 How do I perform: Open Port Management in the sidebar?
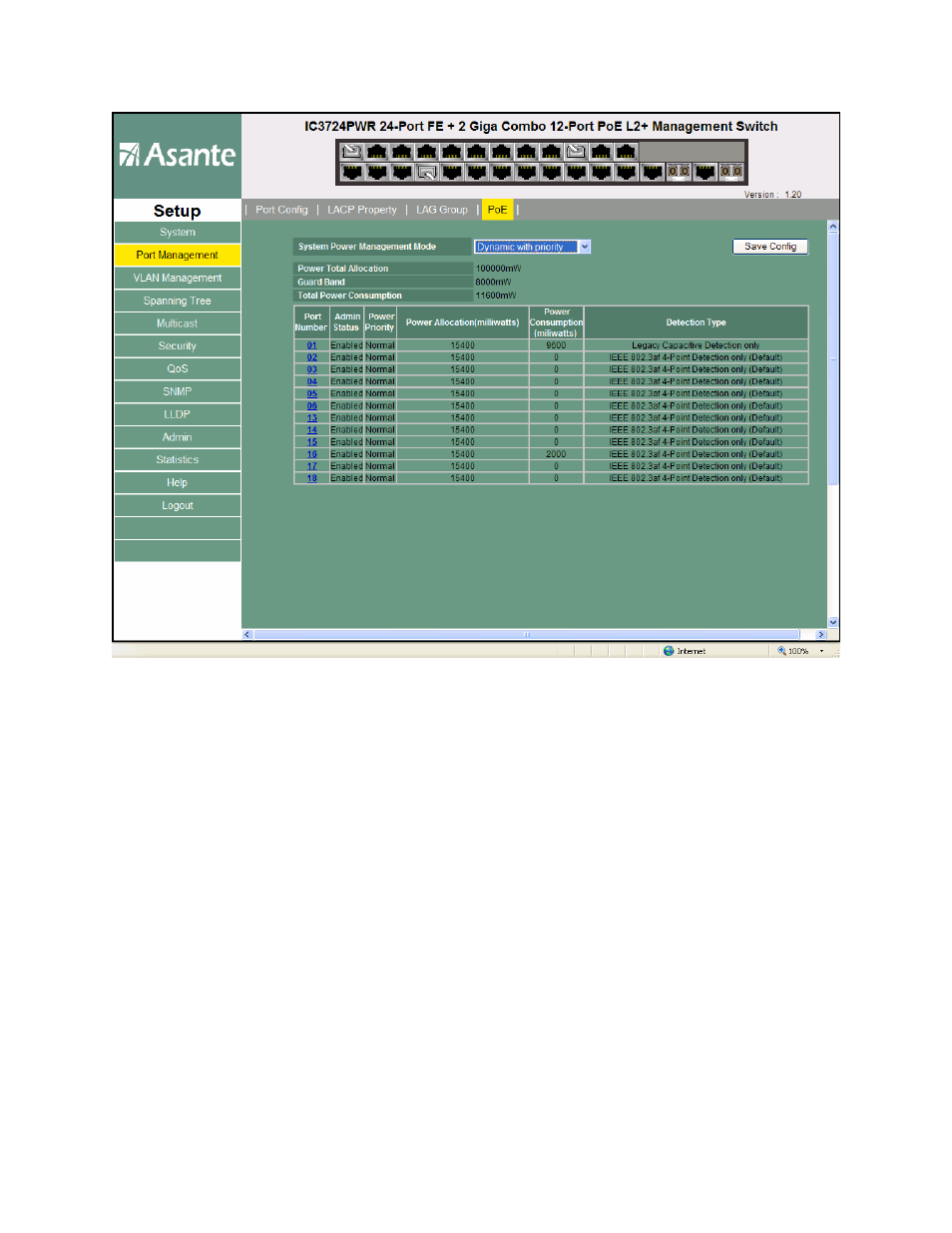pos(178,256)
